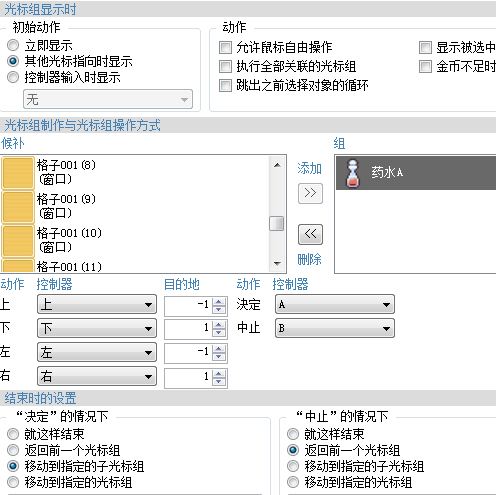Open the 右 controller dropdown
496x495 pixels.
97,376
